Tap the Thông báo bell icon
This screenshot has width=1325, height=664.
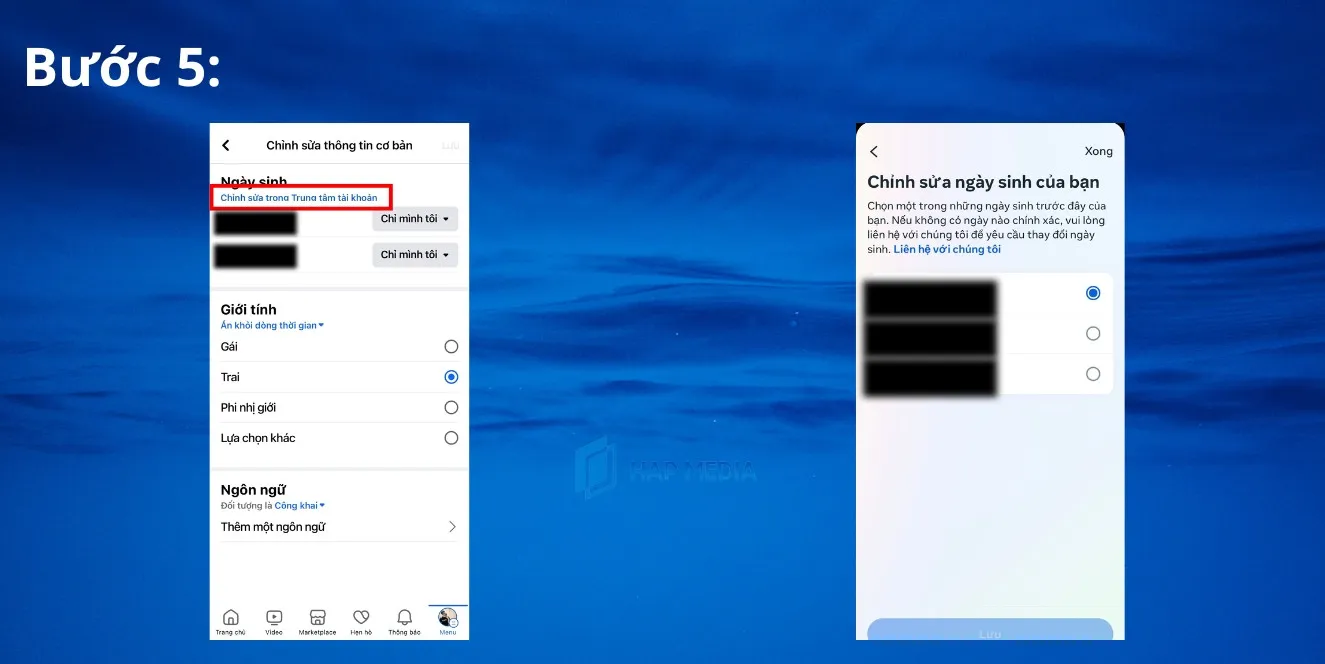point(403,616)
